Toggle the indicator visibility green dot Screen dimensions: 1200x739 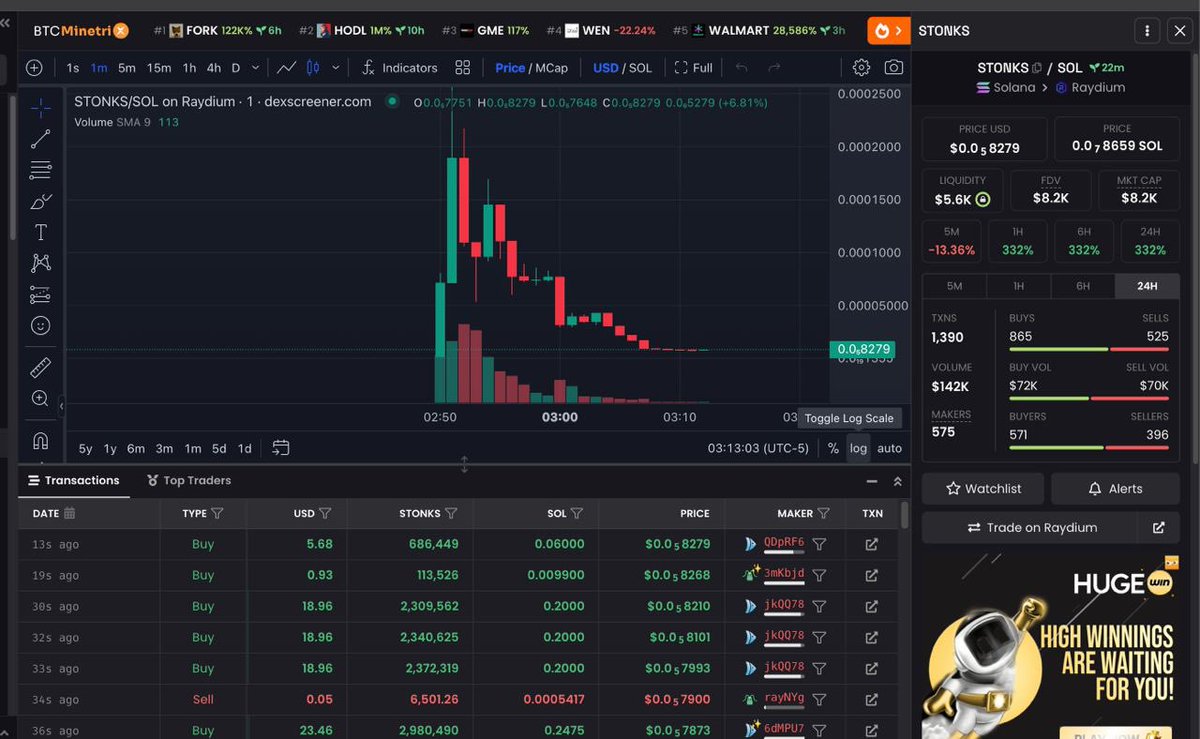click(392, 101)
